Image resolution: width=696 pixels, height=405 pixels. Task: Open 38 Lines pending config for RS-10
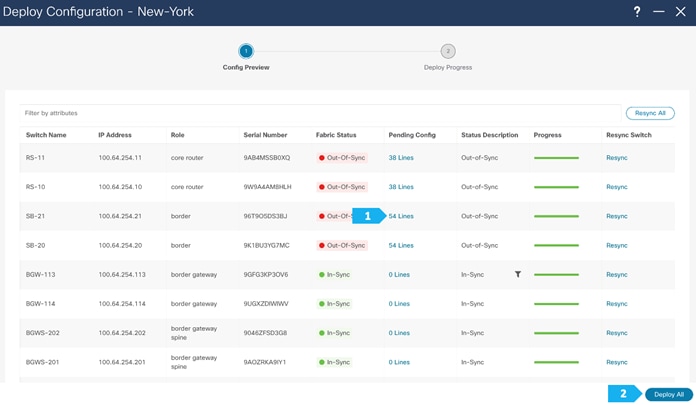click(x=401, y=187)
